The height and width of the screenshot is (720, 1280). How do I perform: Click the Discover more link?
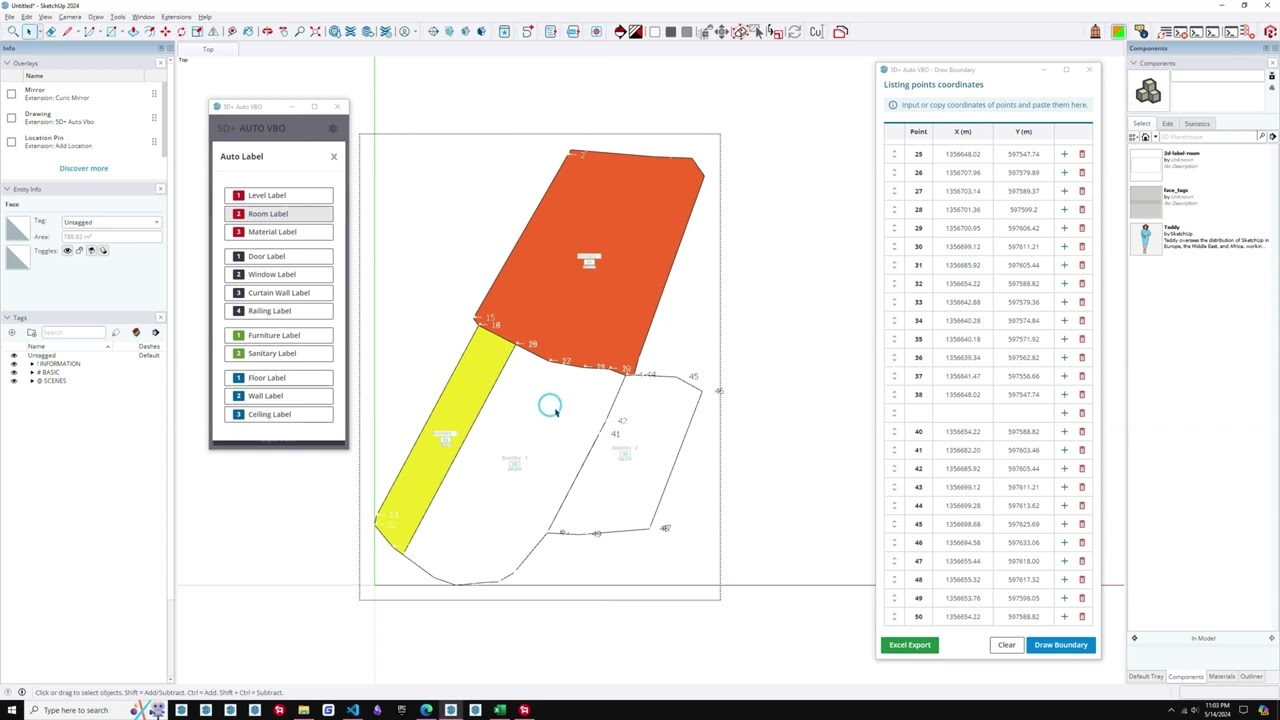[x=84, y=168]
